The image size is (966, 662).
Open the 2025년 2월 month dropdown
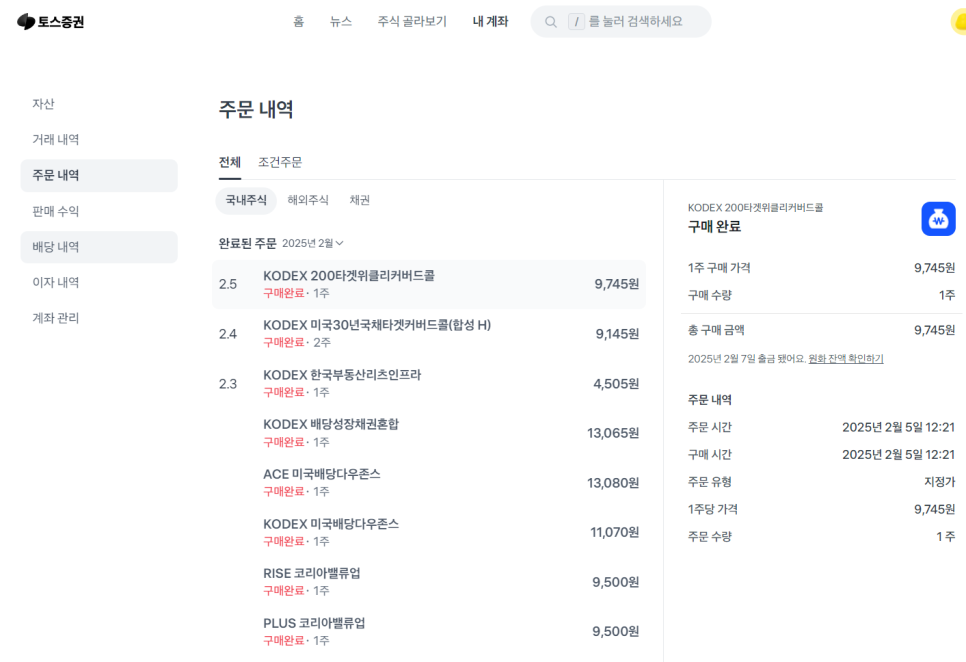point(312,243)
